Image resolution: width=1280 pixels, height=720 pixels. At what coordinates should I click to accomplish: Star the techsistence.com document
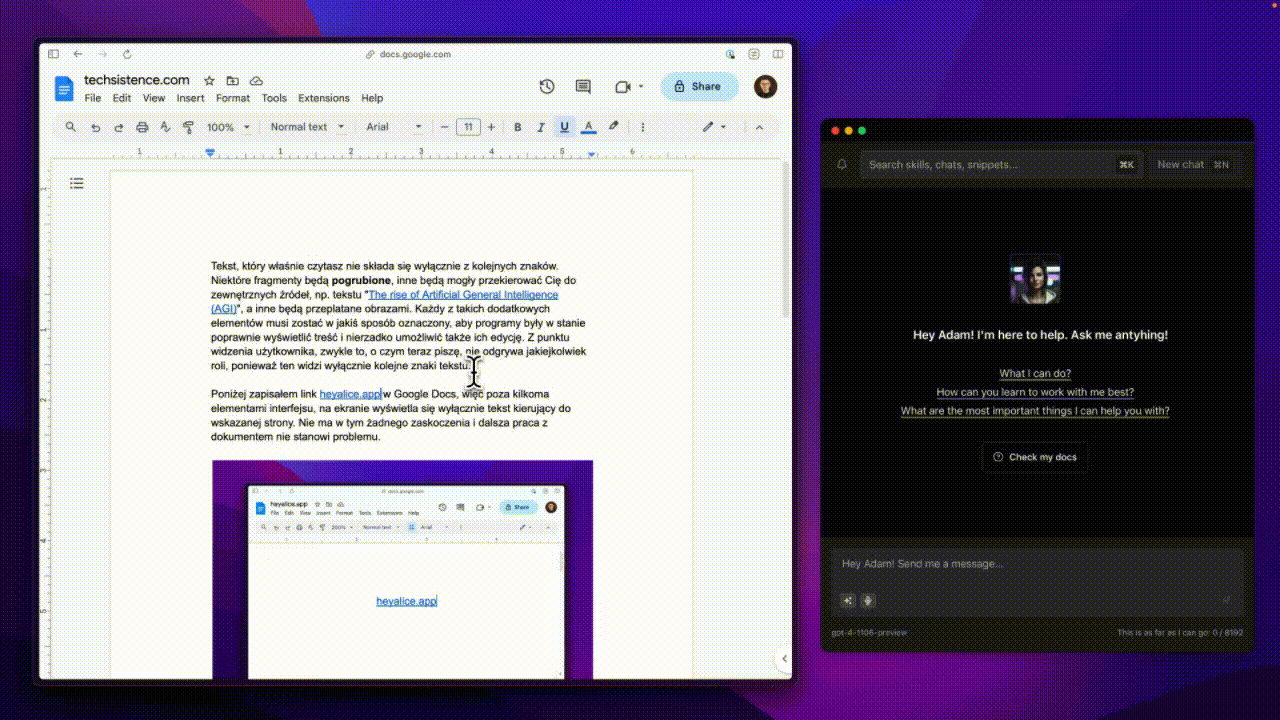pyautogui.click(x=209, y=80)
